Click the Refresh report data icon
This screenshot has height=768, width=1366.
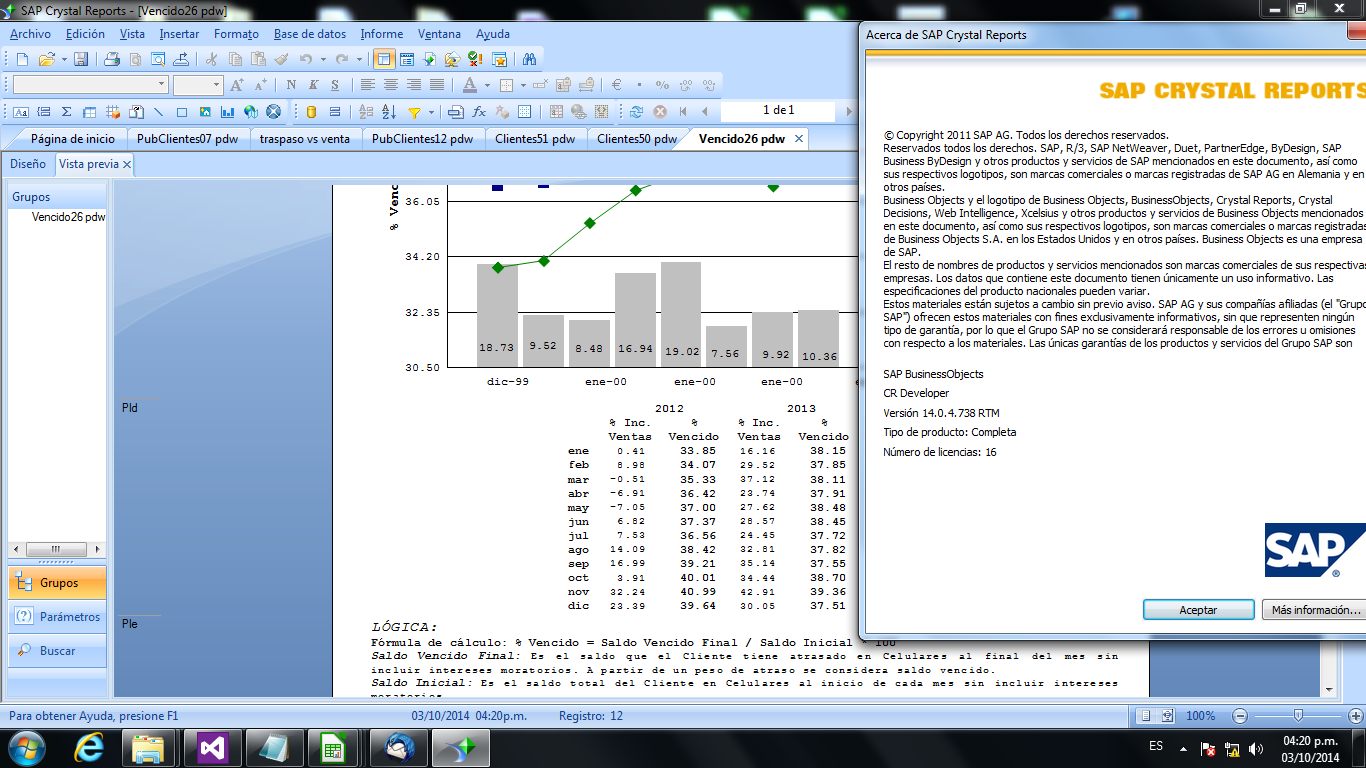pos(636,112)
